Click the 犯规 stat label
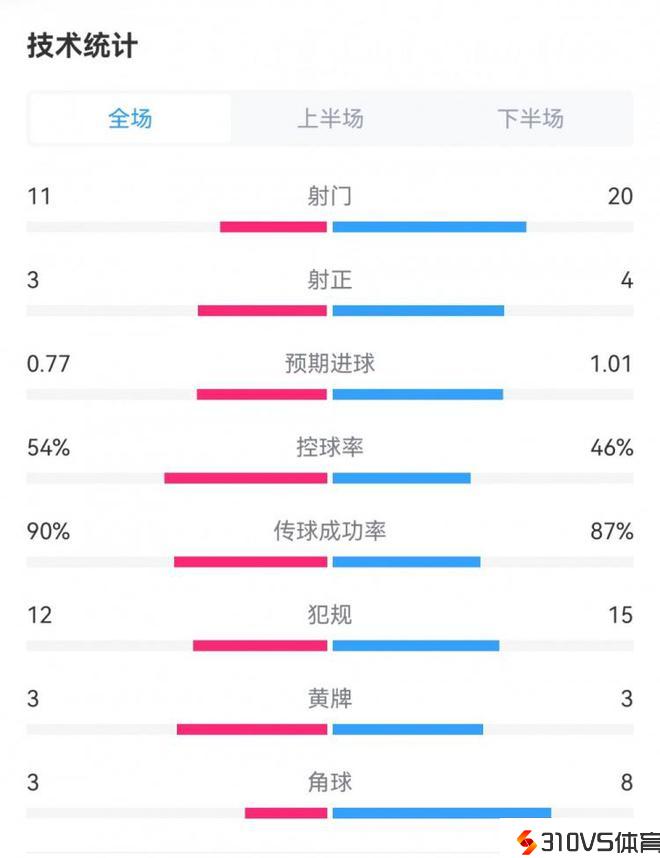 [x=330, y=614]
